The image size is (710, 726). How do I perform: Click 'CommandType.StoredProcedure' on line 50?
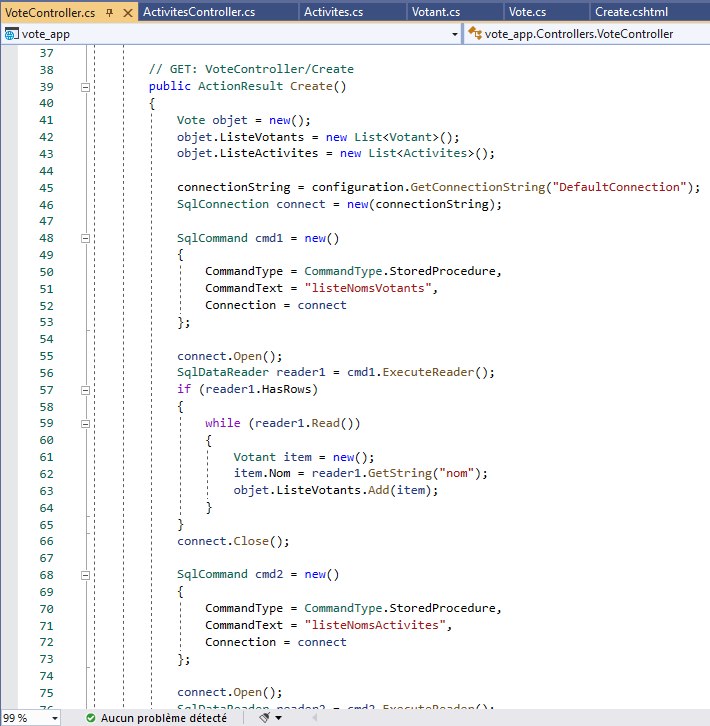click(x=400, y=271)
